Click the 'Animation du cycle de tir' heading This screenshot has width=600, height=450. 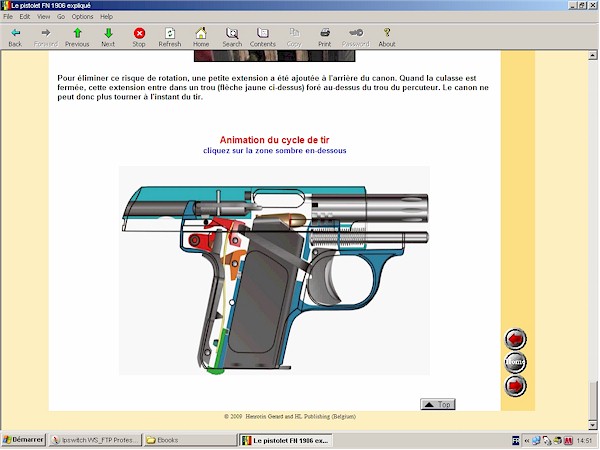tap(274, 140)
